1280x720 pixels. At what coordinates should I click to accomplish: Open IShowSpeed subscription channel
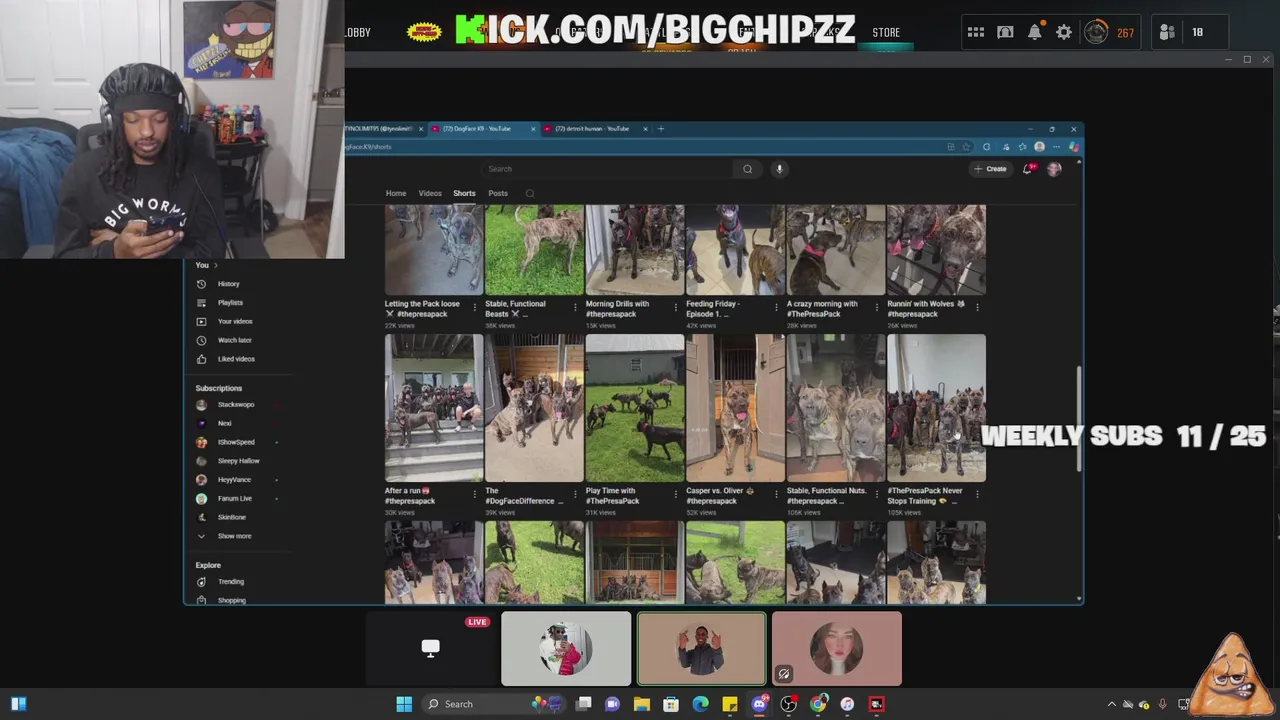click(236, 442)
